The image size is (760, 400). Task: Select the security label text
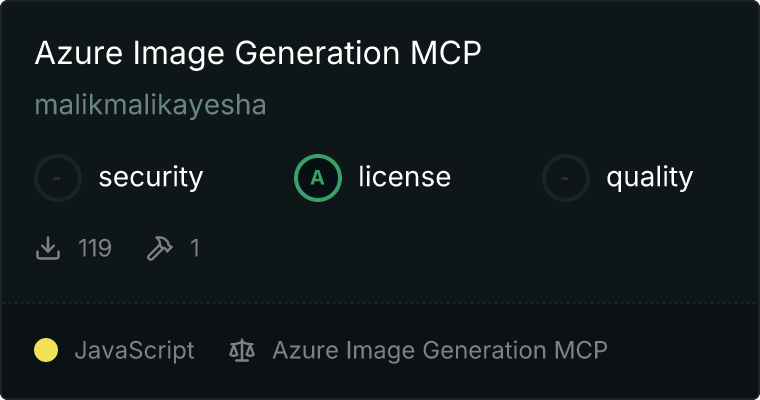[x=151, y=177]
